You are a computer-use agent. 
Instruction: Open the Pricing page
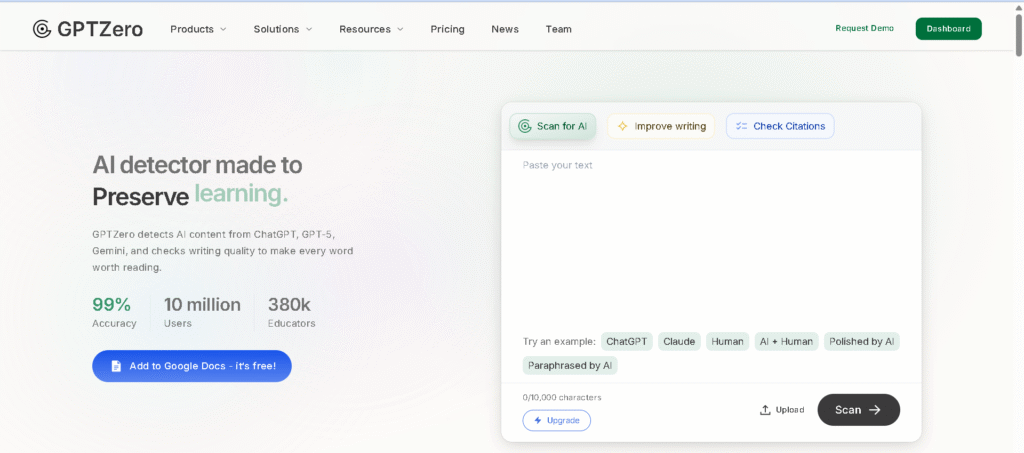tap(447, 29)
